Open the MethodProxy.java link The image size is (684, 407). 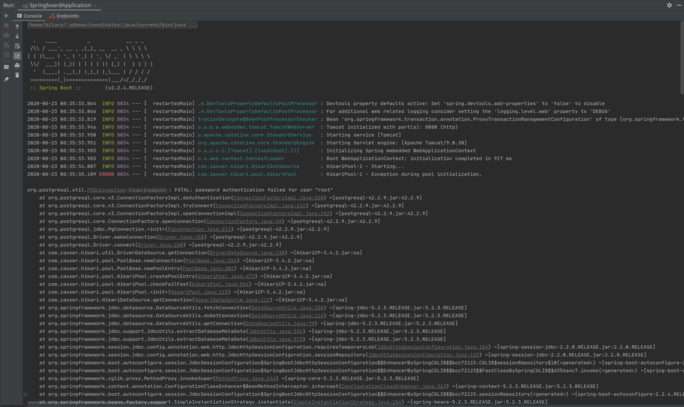tap(246, 379)
